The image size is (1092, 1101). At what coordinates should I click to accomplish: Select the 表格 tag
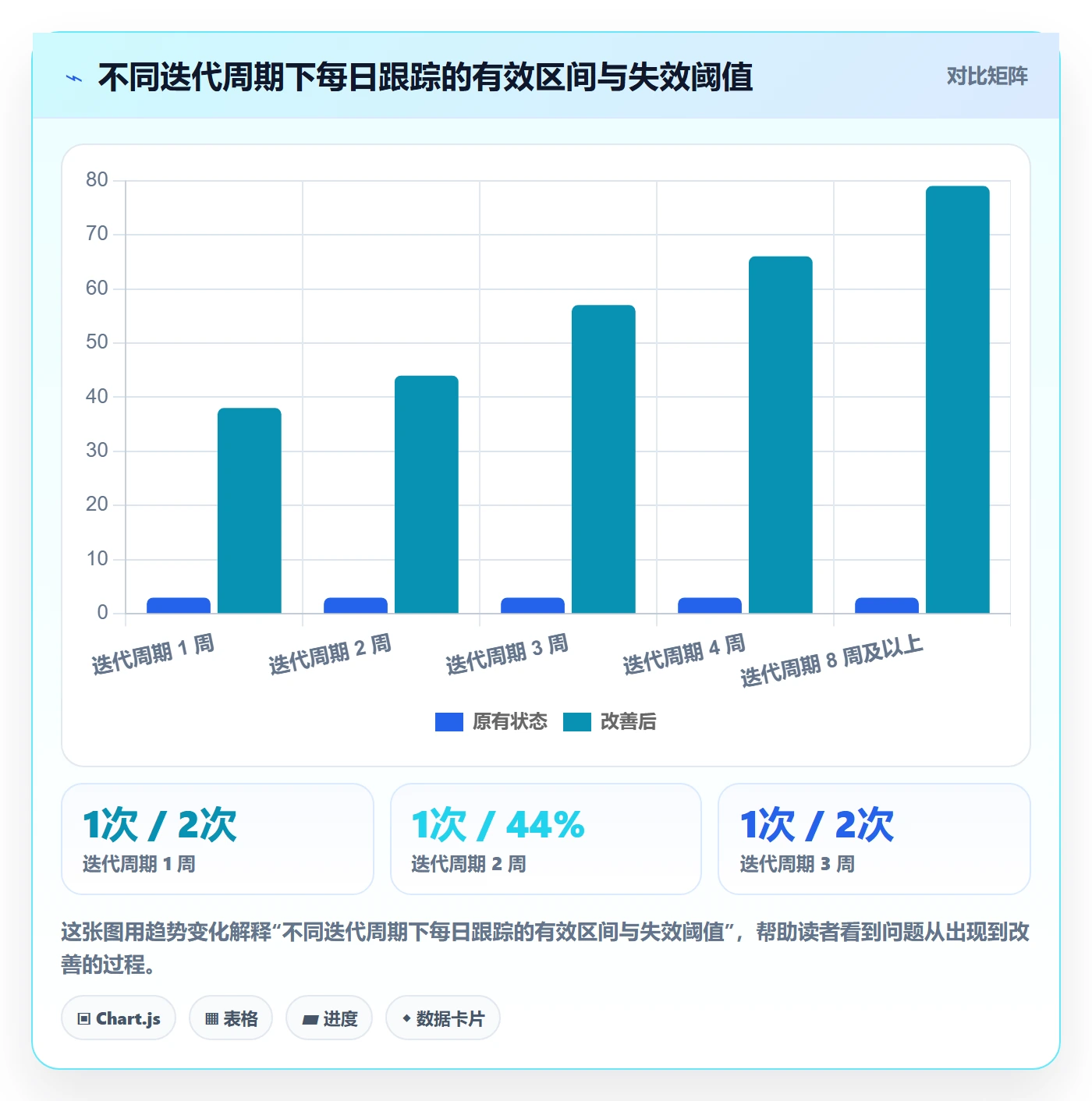[x=231, y=1018]
